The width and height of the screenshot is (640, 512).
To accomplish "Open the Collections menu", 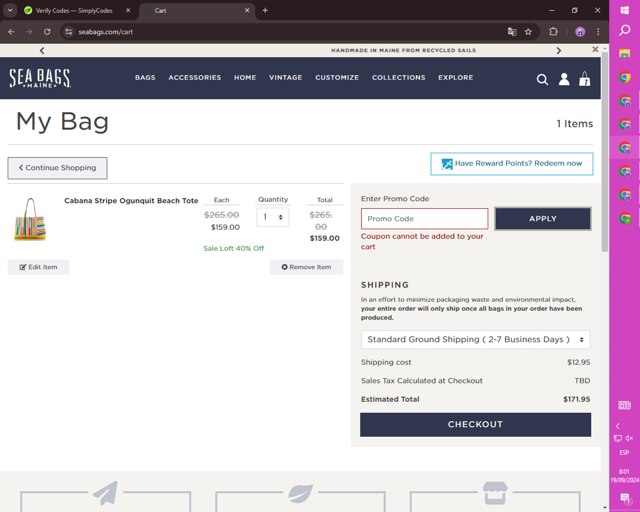I will [x=398, y=78].
